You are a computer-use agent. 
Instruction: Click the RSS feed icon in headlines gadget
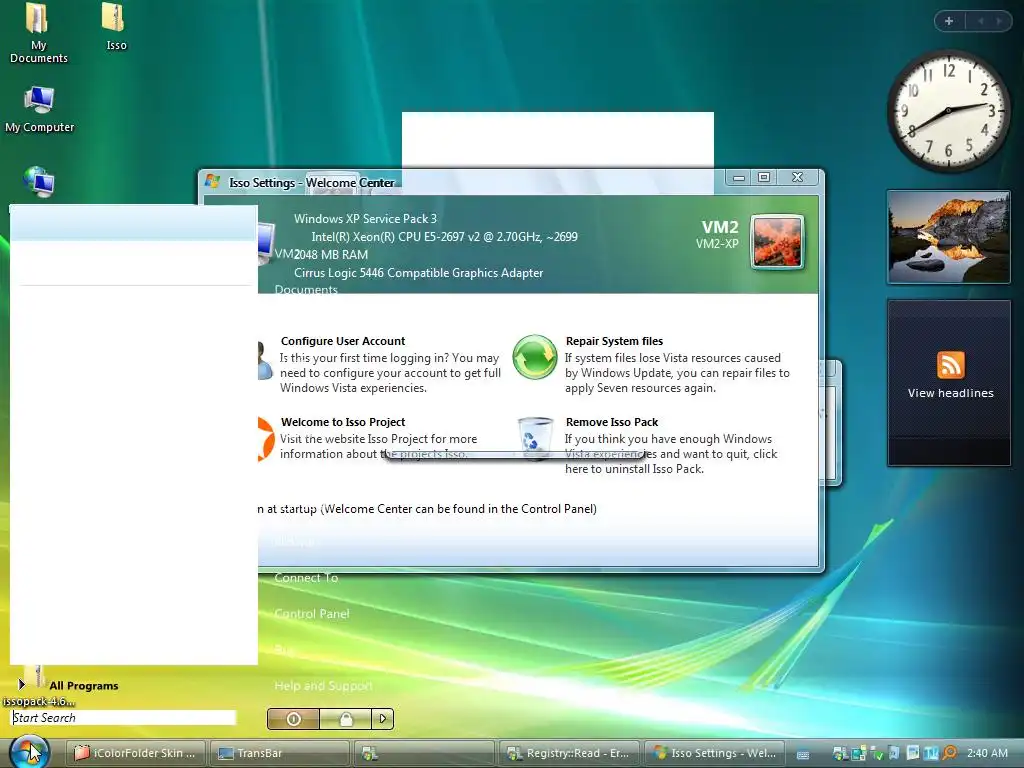pos(950,364)
